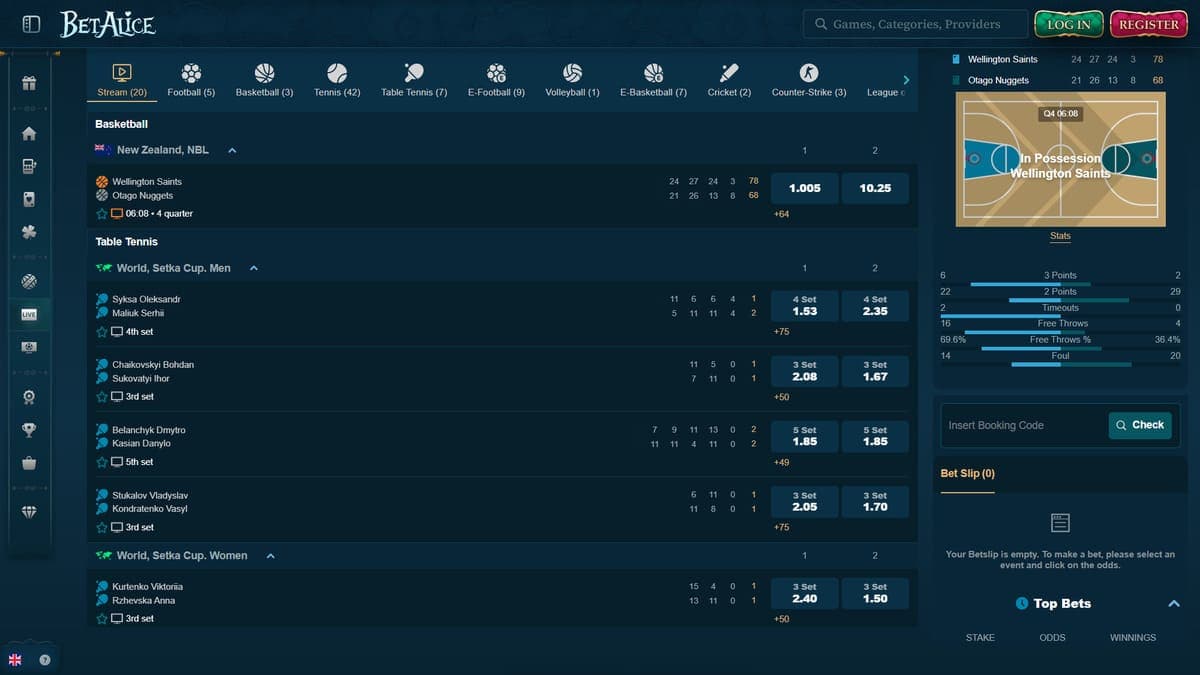Open the diamond VIP icon in sidebar
The width and height of the screenshot is (1200, 675).
coord(29,512)
